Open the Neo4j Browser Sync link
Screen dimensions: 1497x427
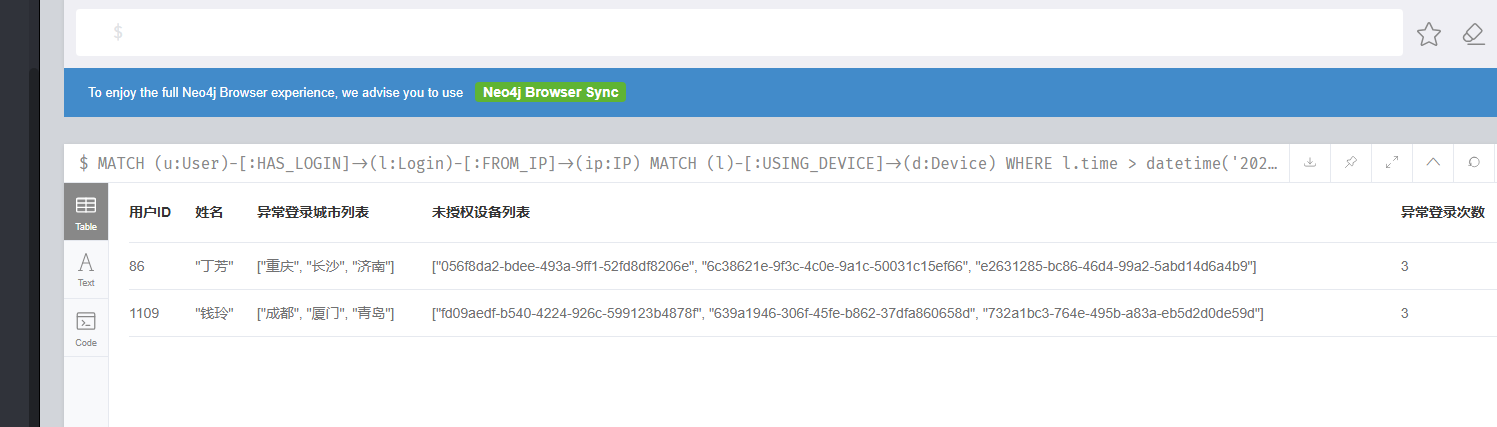pyautogui.click(x=550, y=92)
